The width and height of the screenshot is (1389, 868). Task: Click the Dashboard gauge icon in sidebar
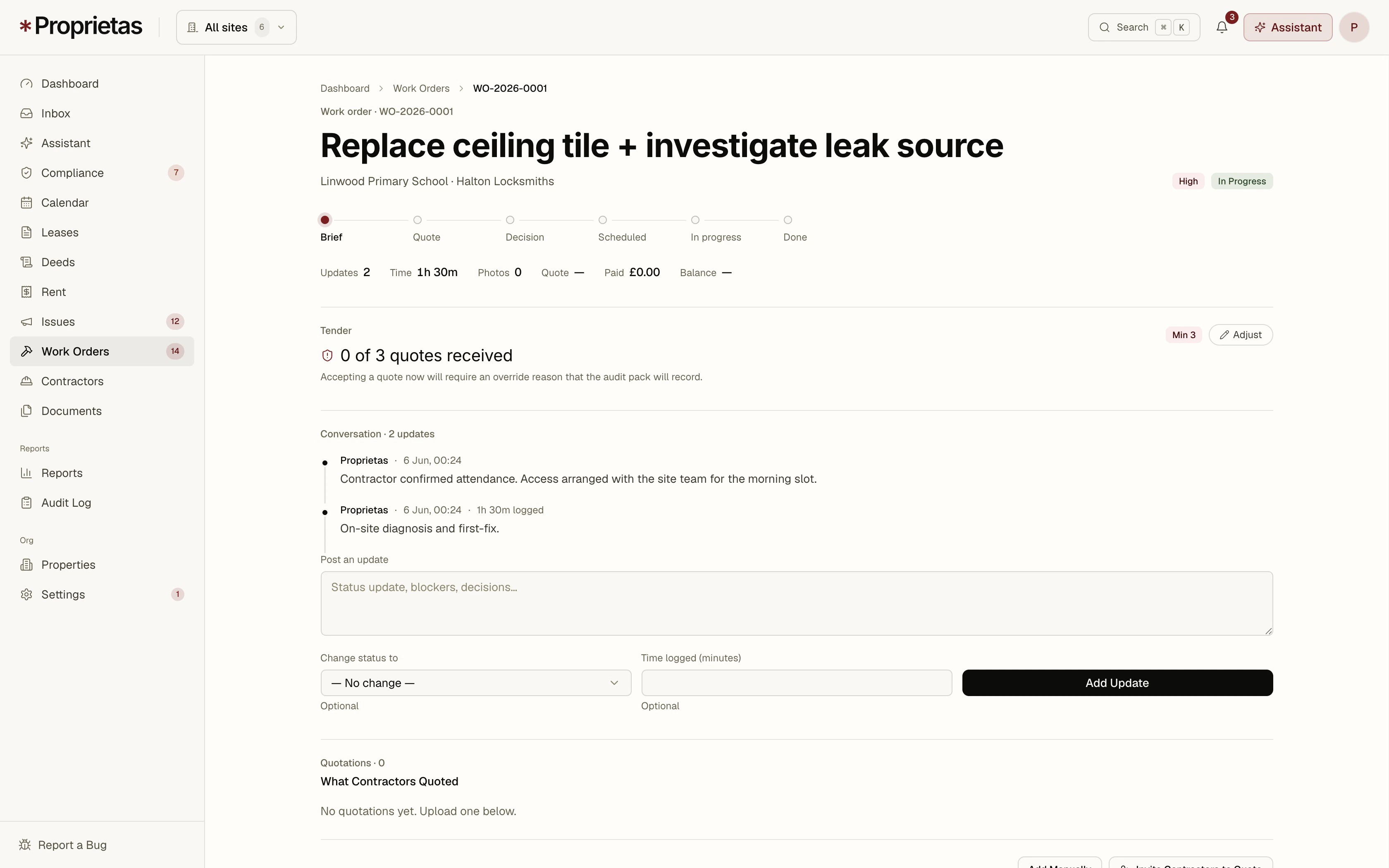tap(26, 84)
